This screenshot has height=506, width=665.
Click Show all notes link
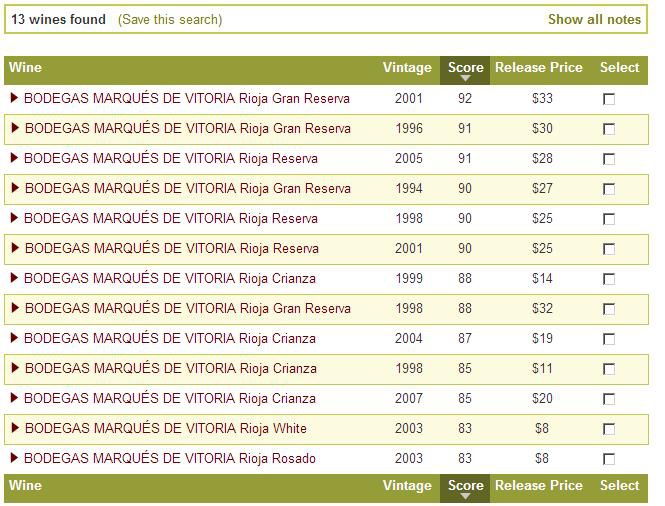coord(594,19)
